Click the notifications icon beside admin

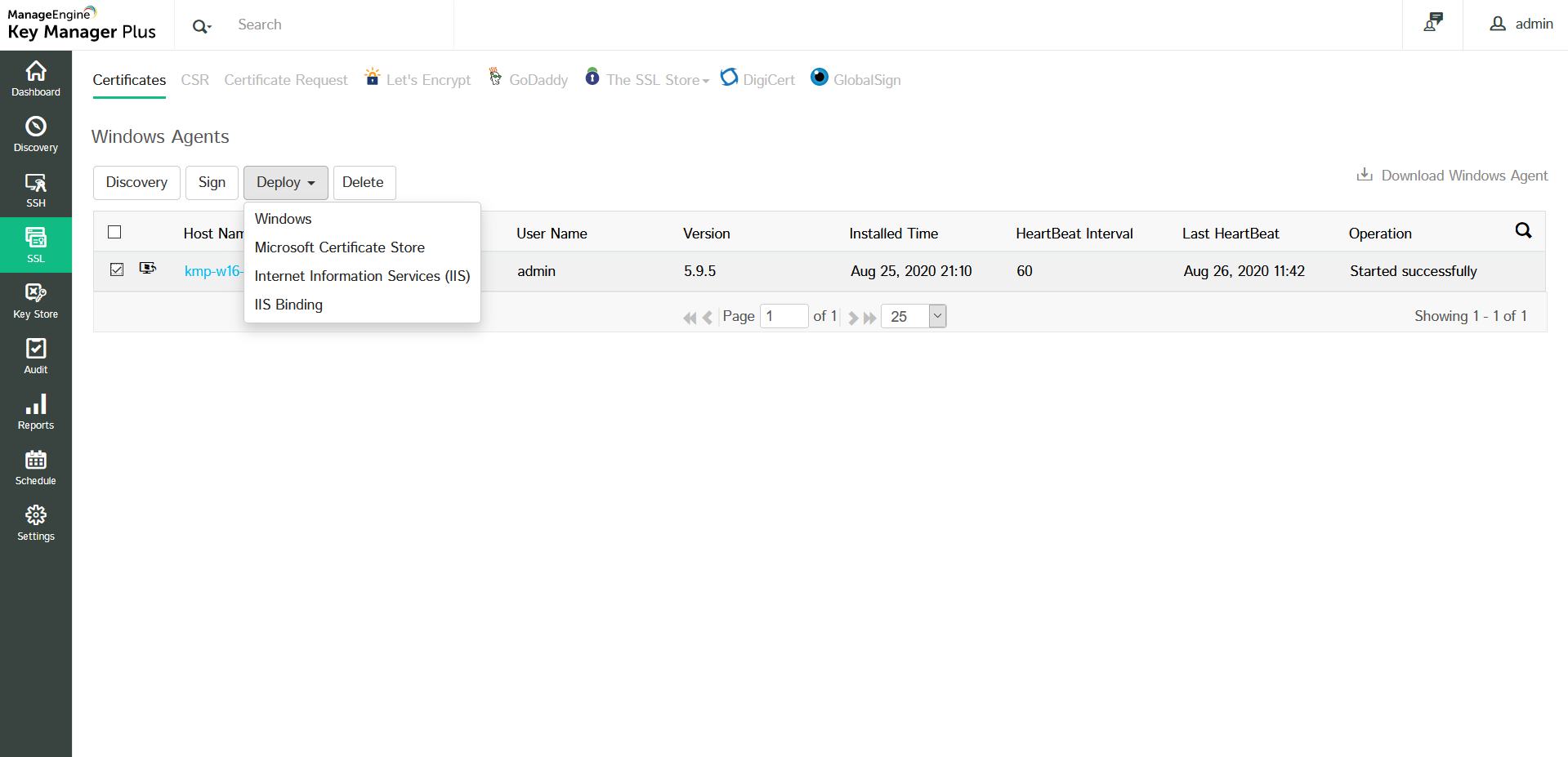pyautogui.click(x=1433, y=24)
